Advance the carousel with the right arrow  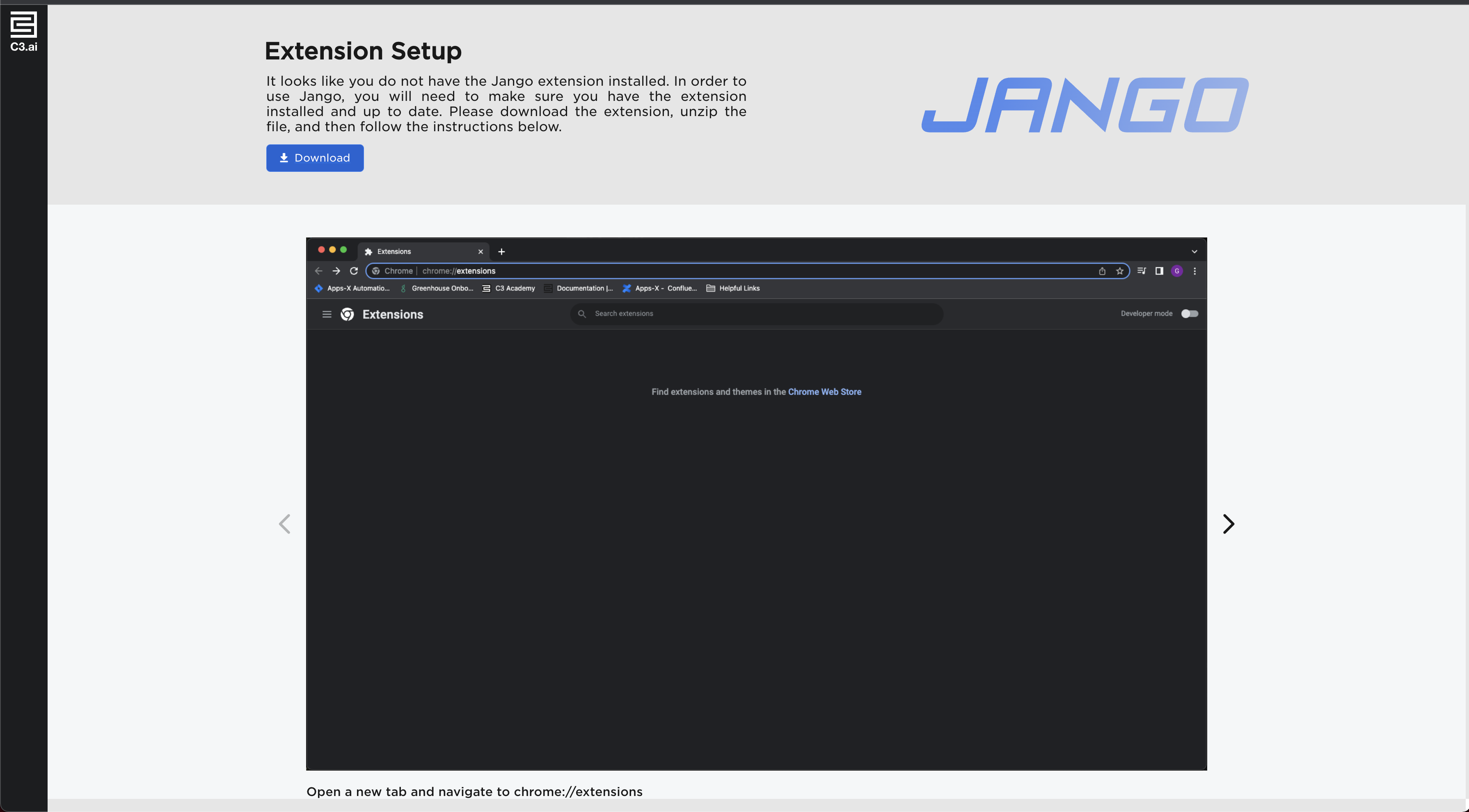[1229, 524]
